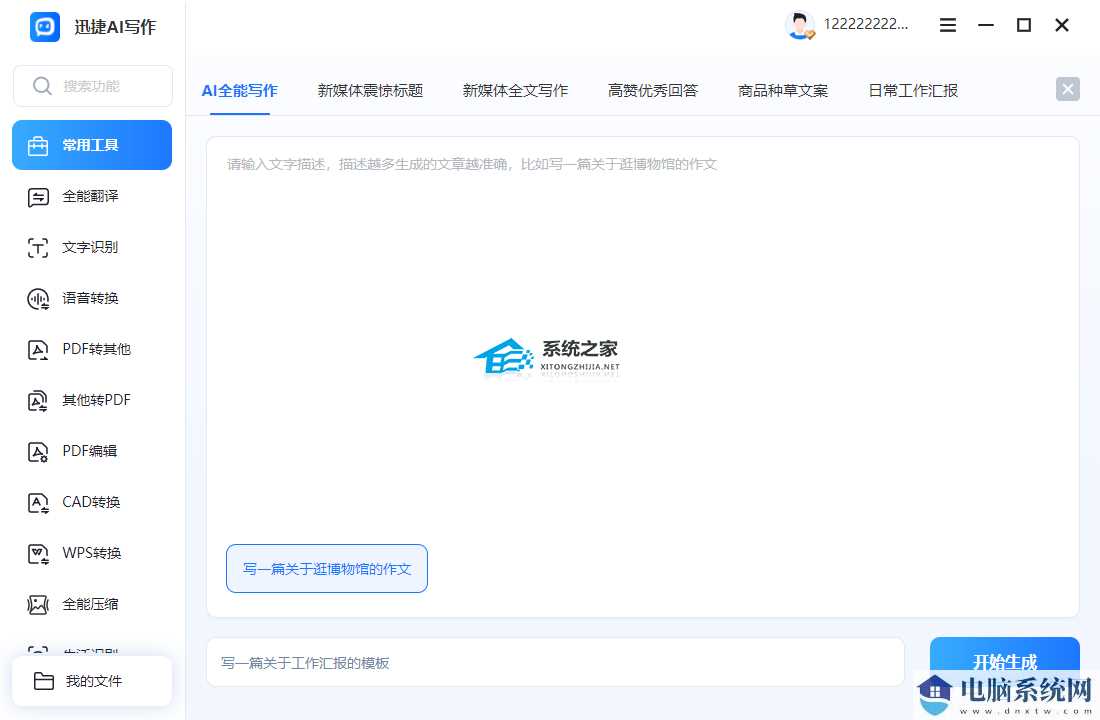This screenshot has width=1100, height=720.
Task: Click the 写一篇关于工作汇报的模板 input field
Action: coord(555,662)
